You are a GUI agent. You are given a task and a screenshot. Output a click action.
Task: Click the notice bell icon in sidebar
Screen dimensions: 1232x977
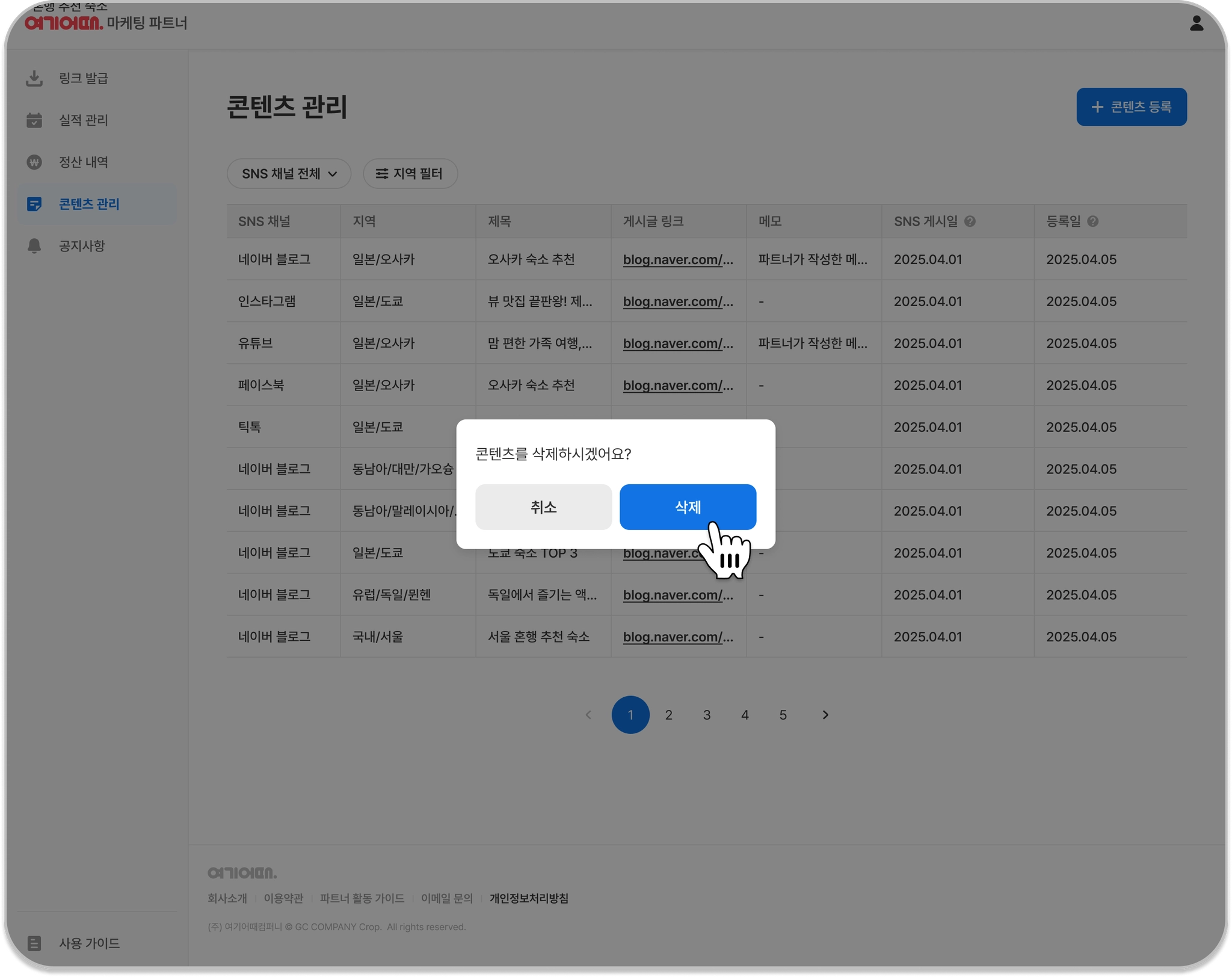pos(34,246)
